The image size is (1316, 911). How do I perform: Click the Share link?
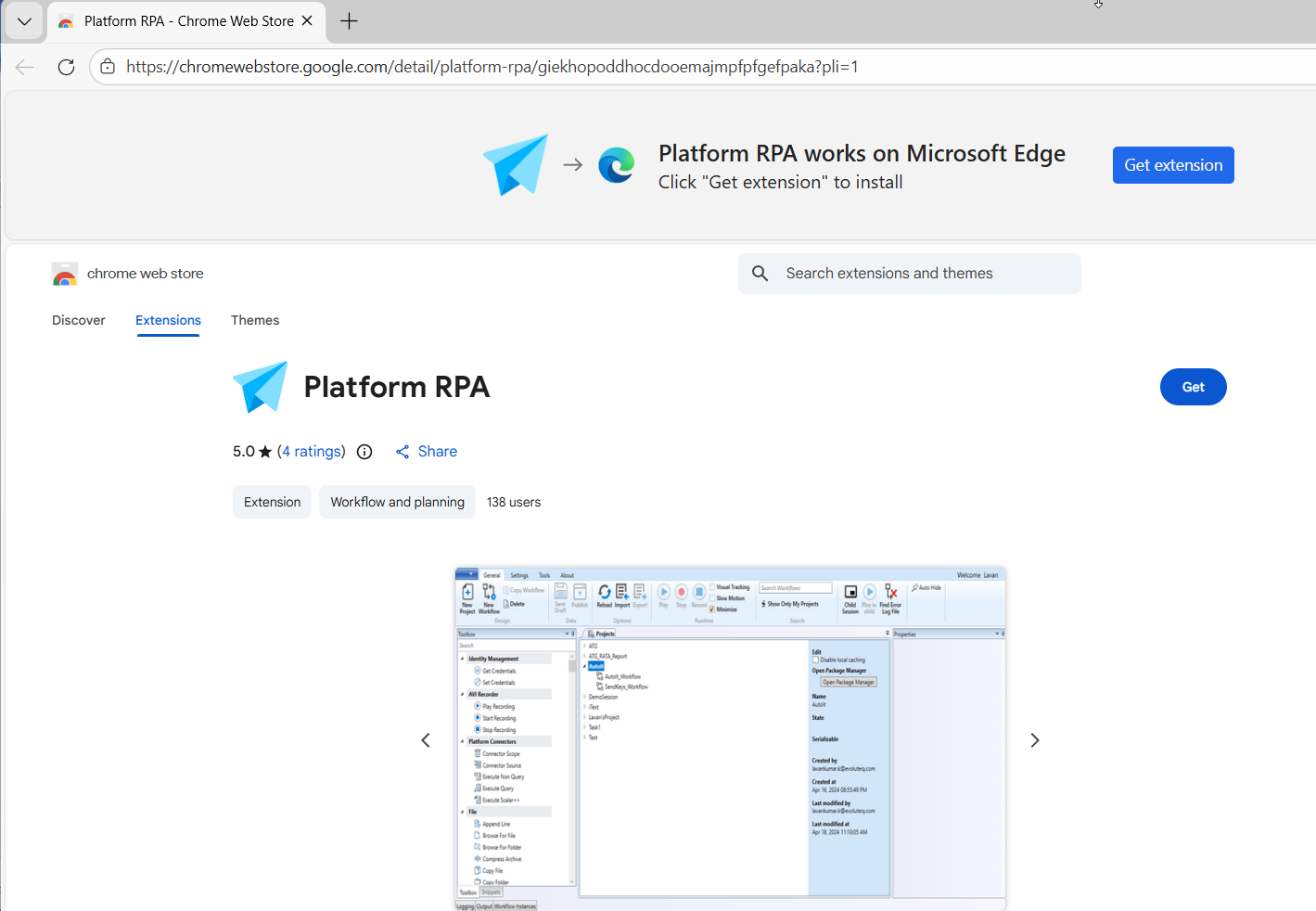pos(427,452)
